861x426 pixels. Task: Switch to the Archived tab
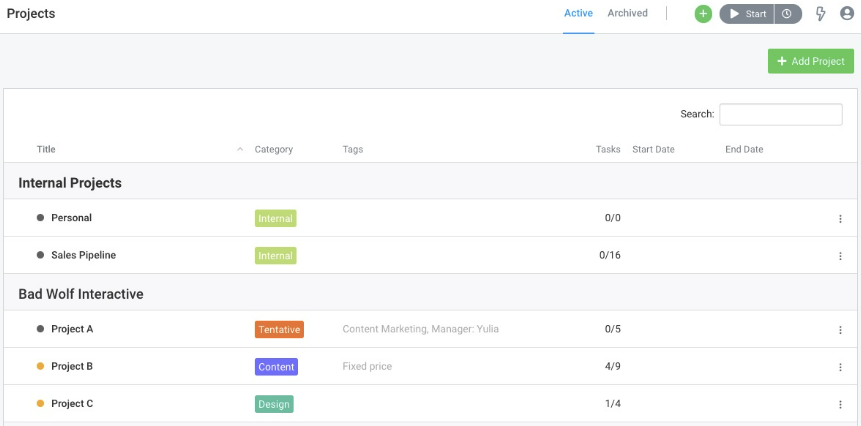[x=627, y=13]
